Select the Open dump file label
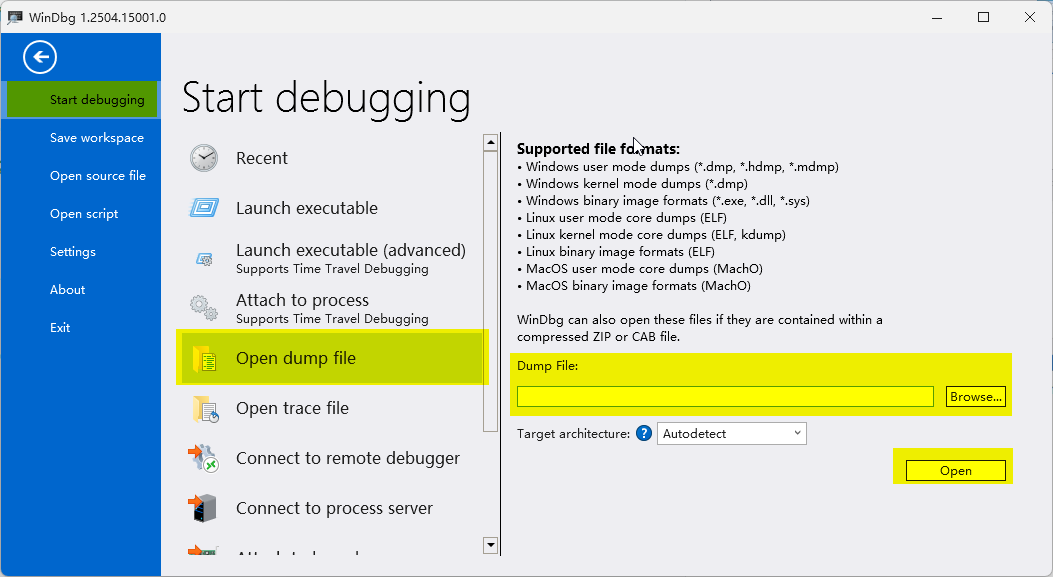This screenshot has width=1053, height=577. [295, 358]
